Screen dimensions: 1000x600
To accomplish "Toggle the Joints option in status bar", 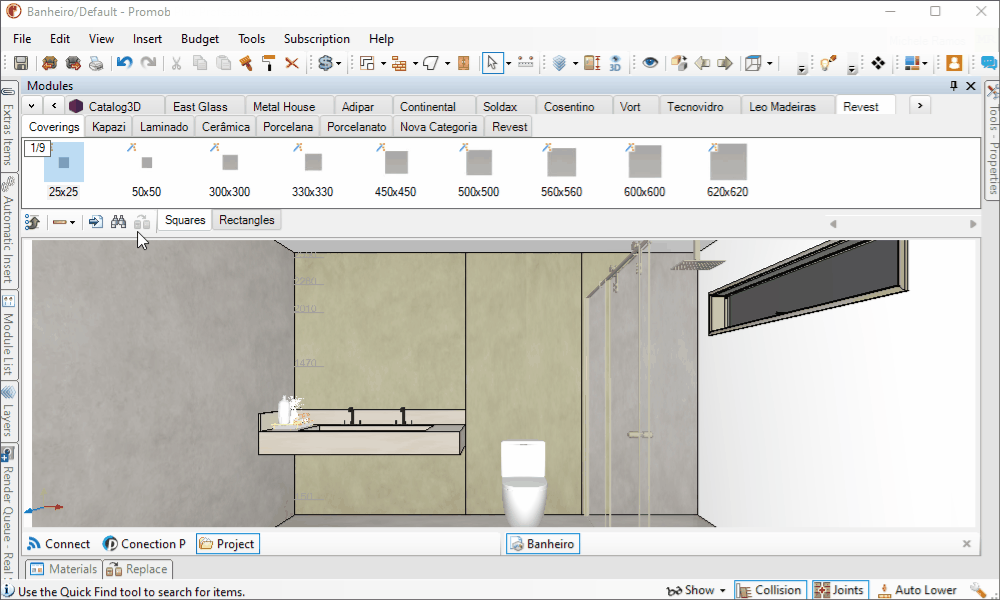I will (x=840, y=590).
